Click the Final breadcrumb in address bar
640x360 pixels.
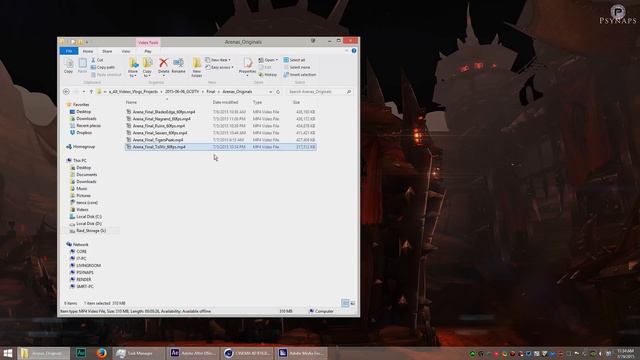pos(211,92)
